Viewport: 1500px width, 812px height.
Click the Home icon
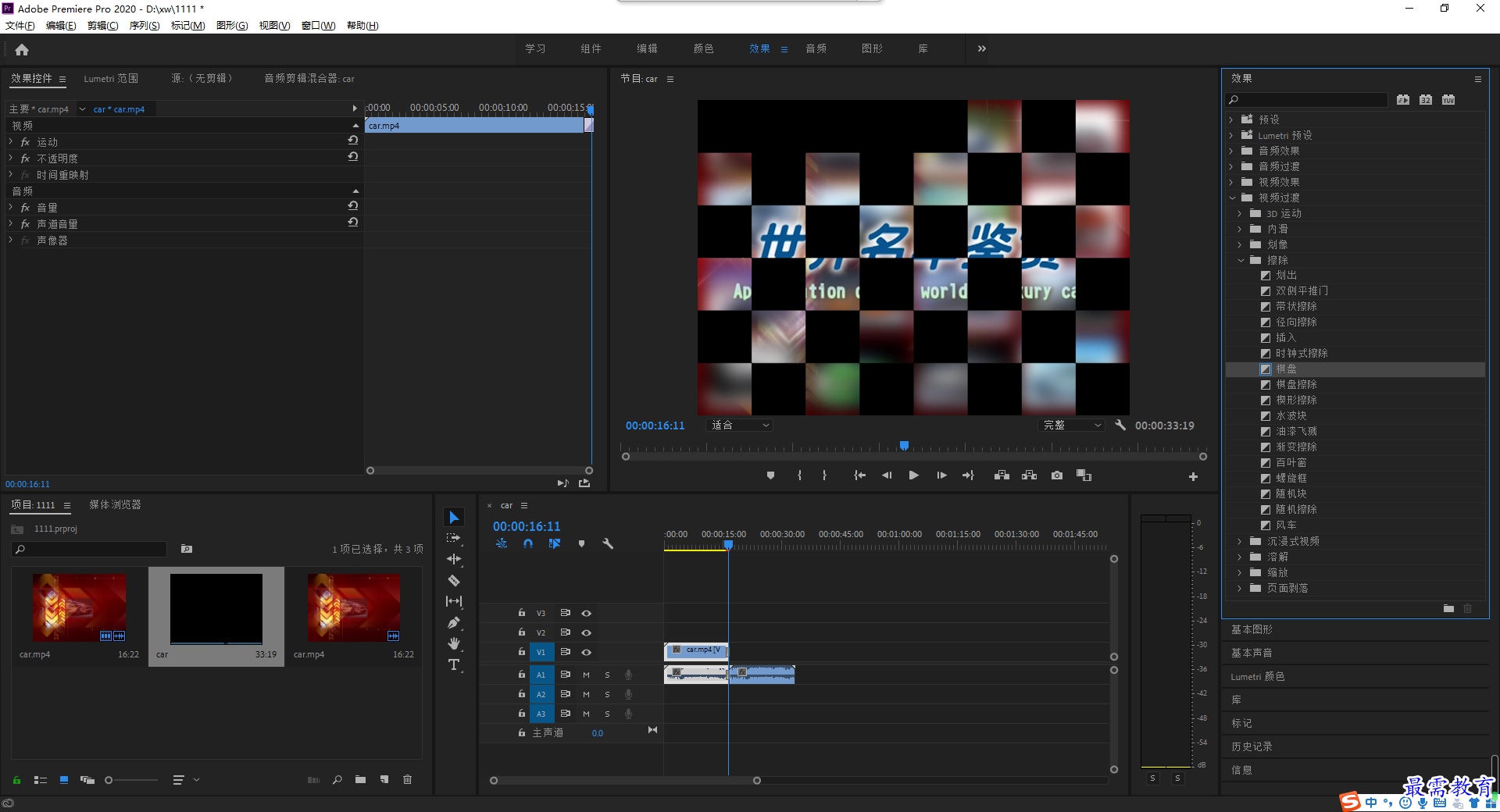point(22,49)
